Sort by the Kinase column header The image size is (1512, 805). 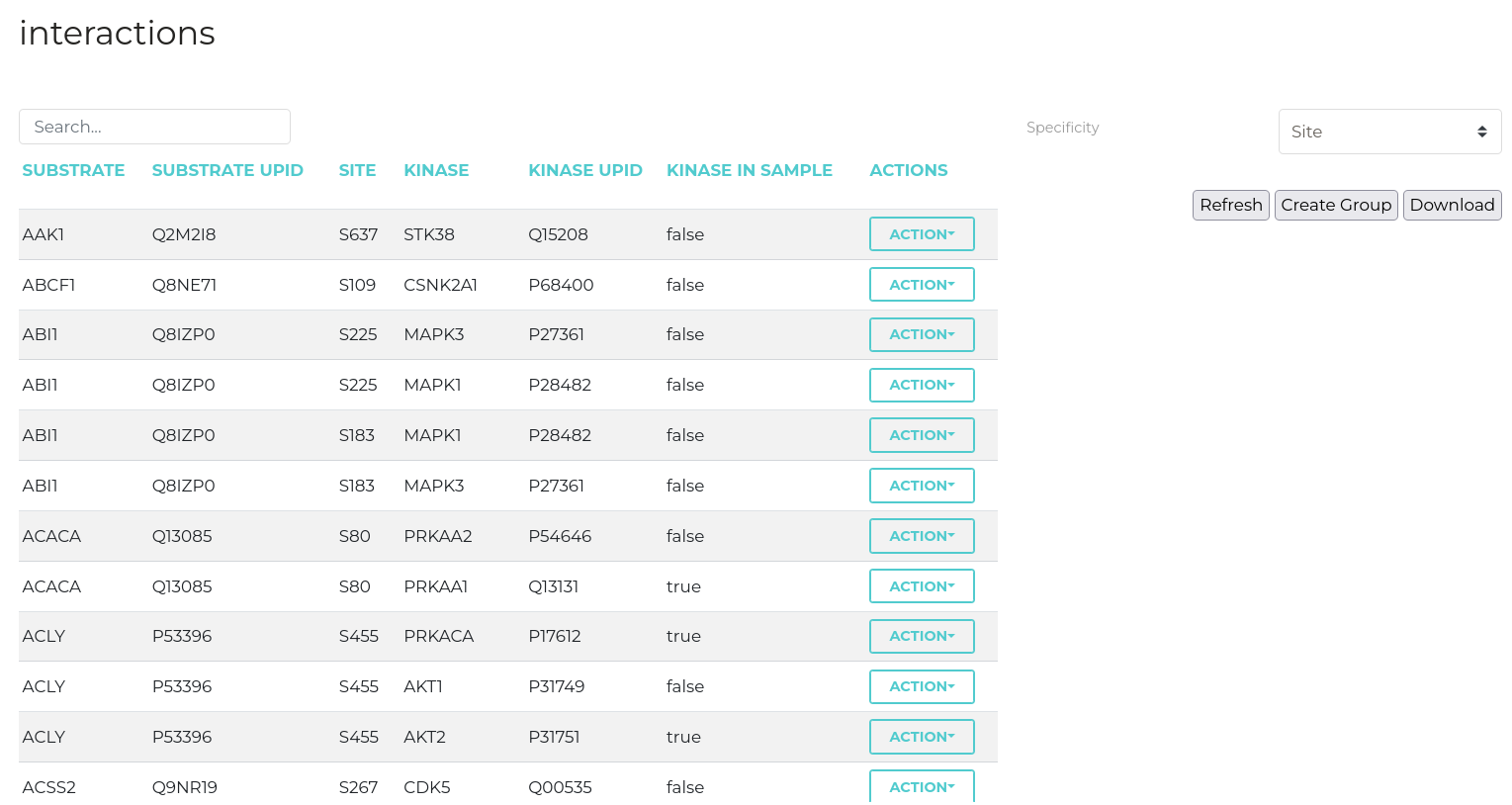436,170
